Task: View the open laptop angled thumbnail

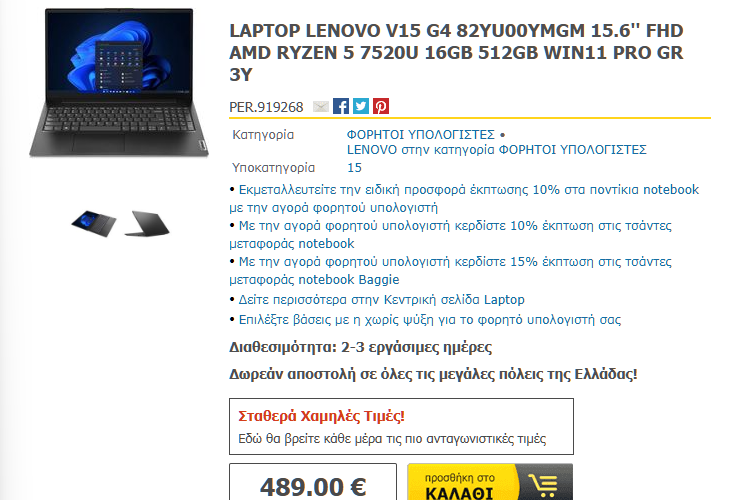Action: coord(94,223)
